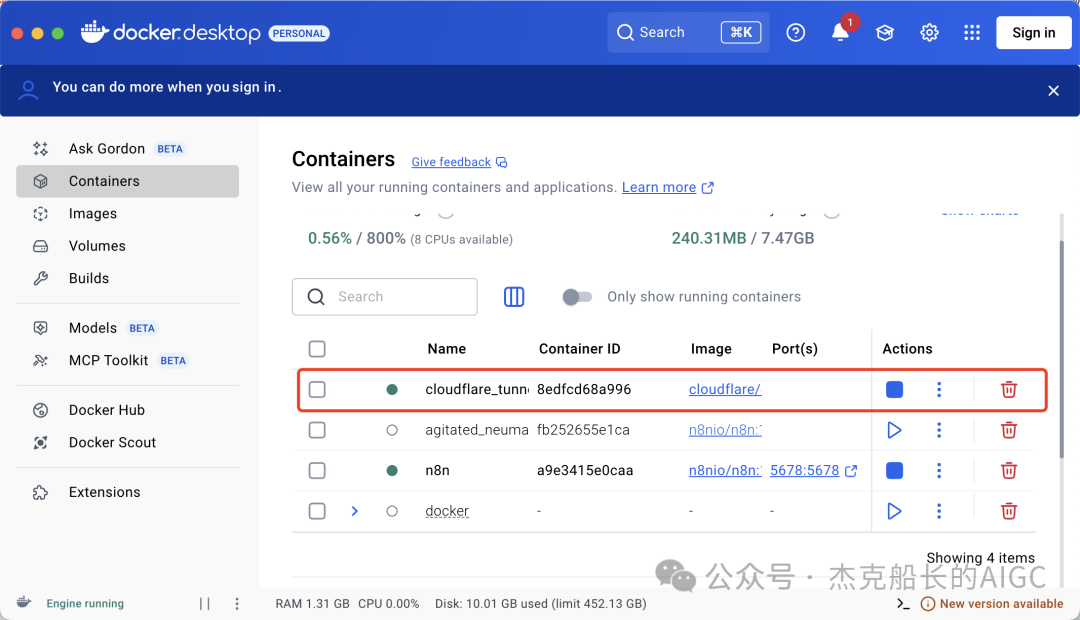Screen dimensions: 1080x620
Task: Open Builds section in sidebar
Action: 127,278
